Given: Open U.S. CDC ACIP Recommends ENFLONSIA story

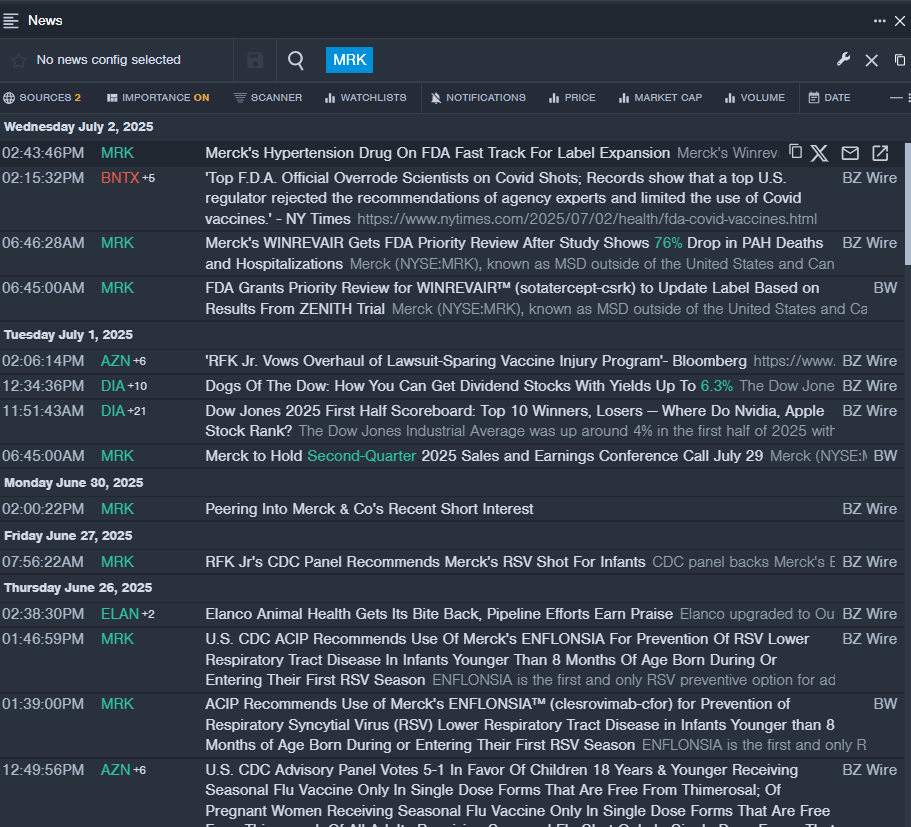Looking at the screenshot, I should click(x=507, y=659).
